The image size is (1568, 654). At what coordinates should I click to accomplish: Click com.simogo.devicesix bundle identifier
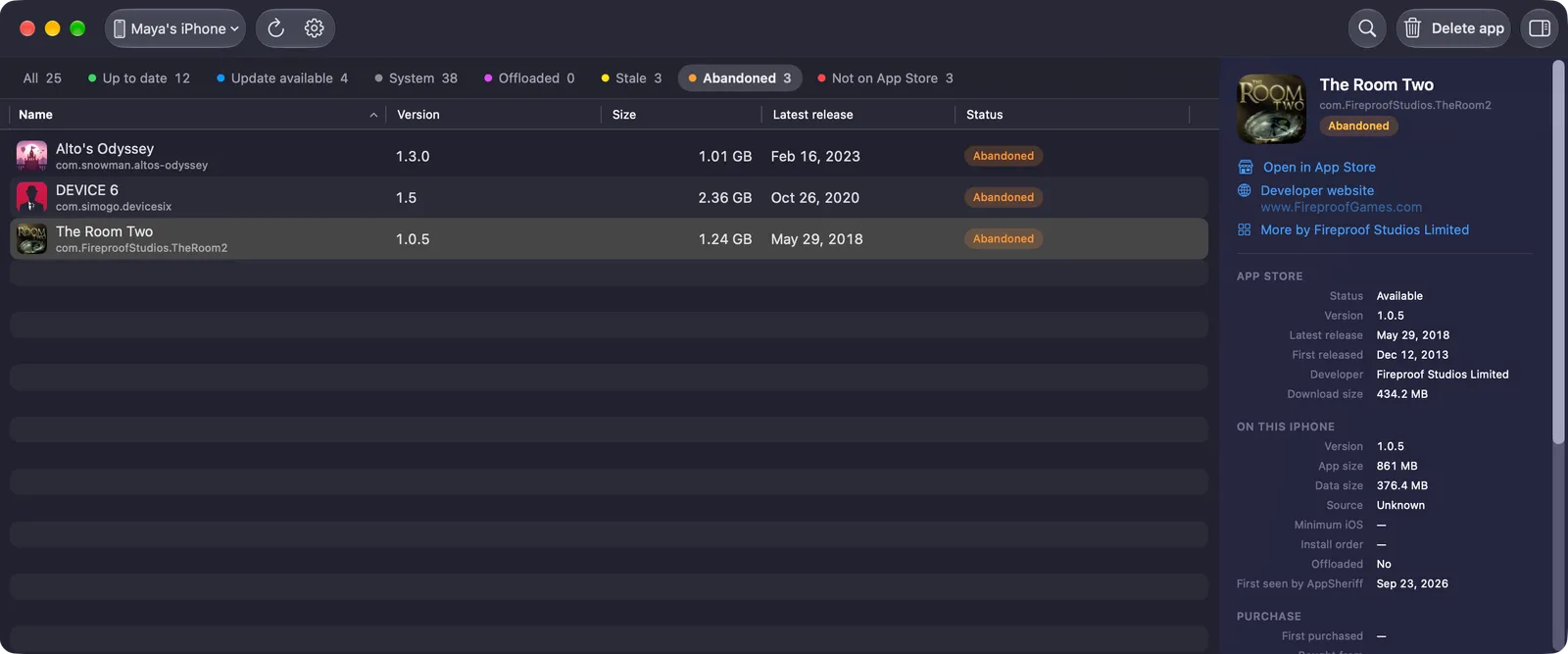tap(114, 207)
